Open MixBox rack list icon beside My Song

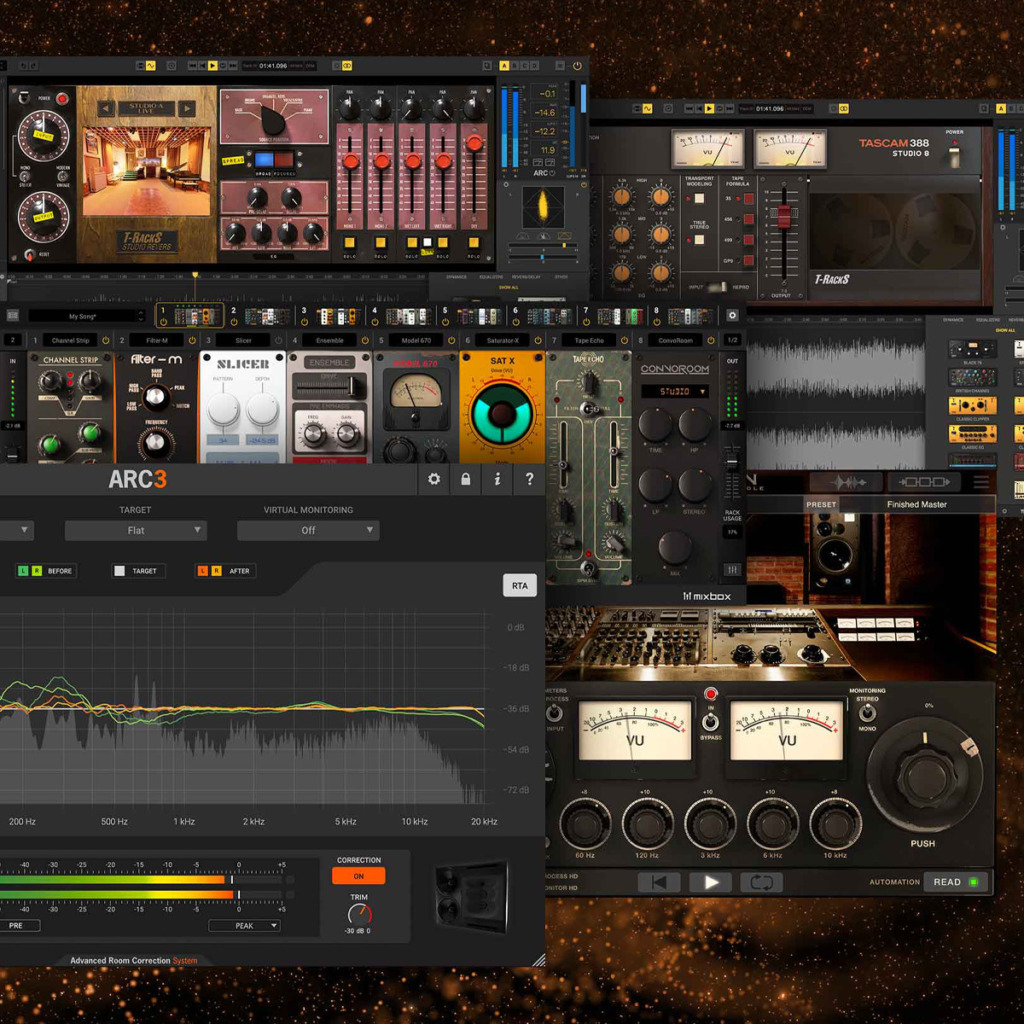coord(12,316)
